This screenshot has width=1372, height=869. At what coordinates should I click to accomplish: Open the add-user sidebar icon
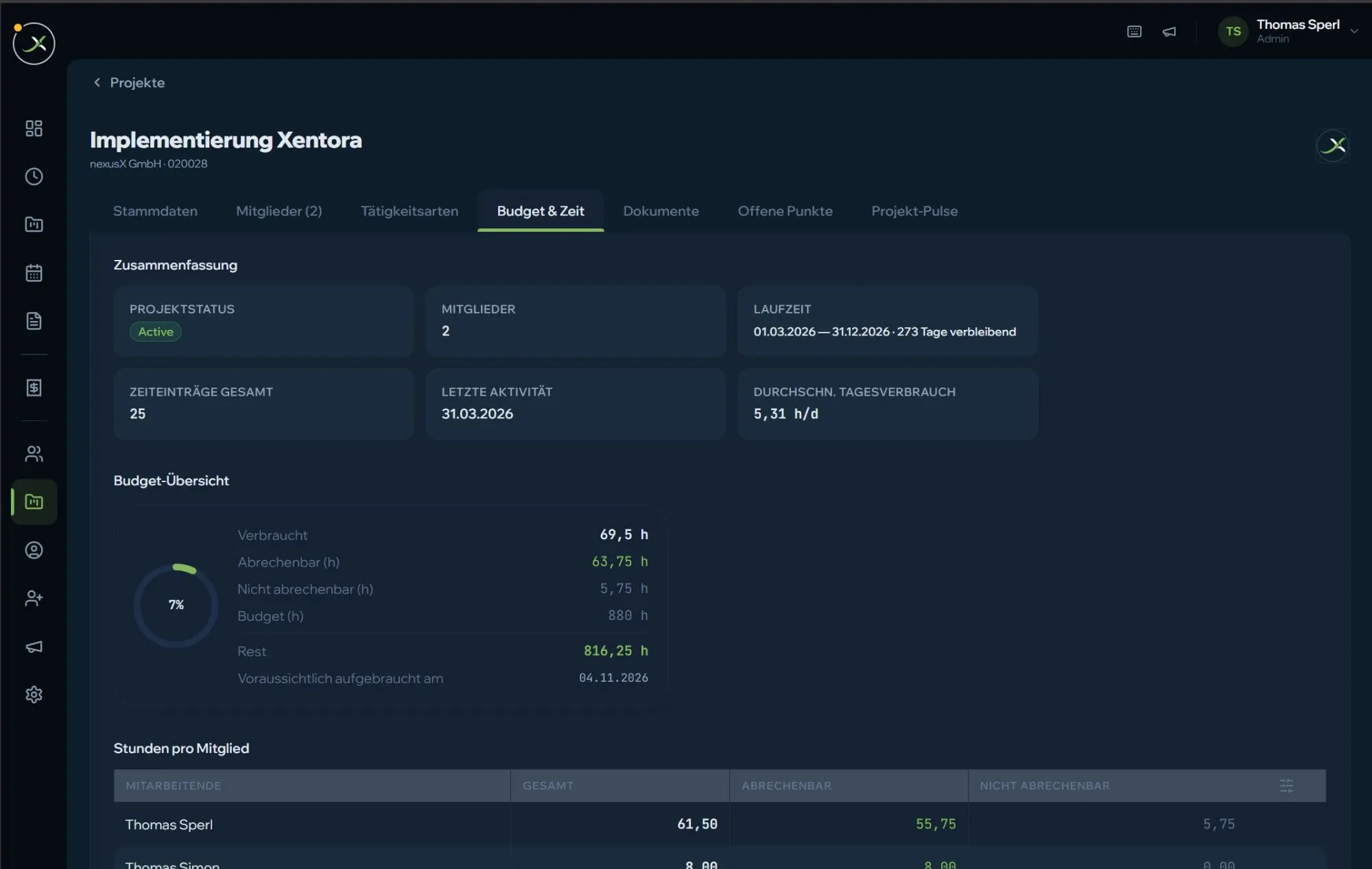(x=34, y=598)
